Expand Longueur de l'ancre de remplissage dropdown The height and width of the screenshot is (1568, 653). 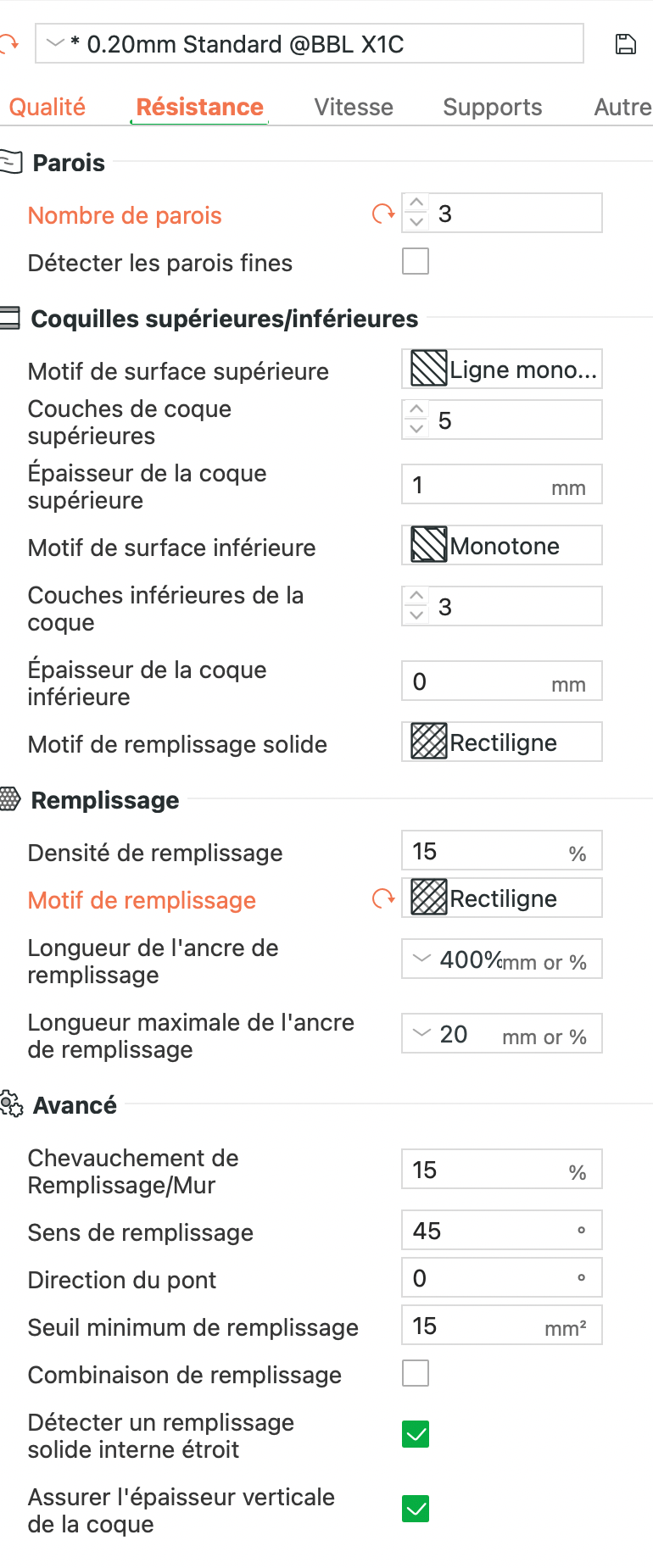pos(502,959)
